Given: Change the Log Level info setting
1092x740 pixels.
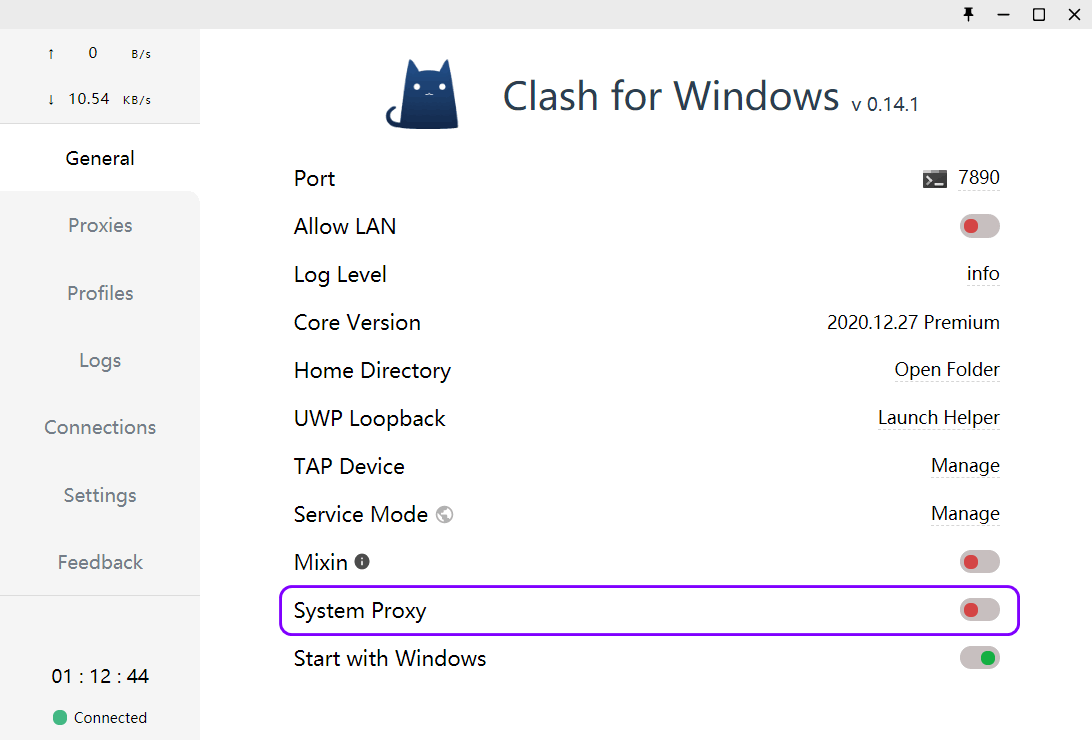Looking at the screenshot, I should point(983,274).
